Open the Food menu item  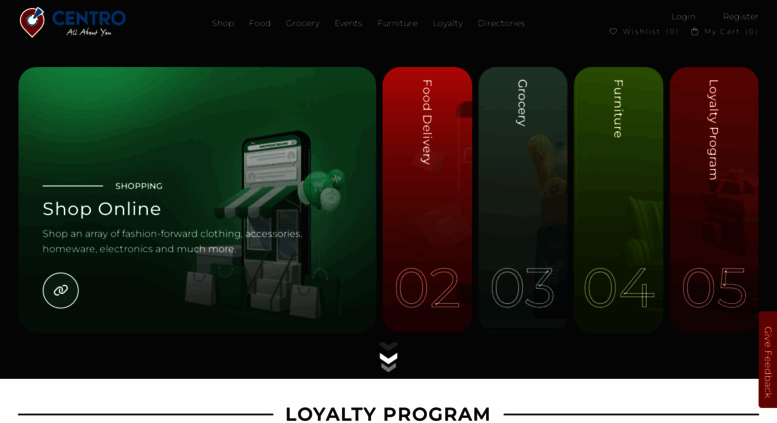(x=260, y=23)
